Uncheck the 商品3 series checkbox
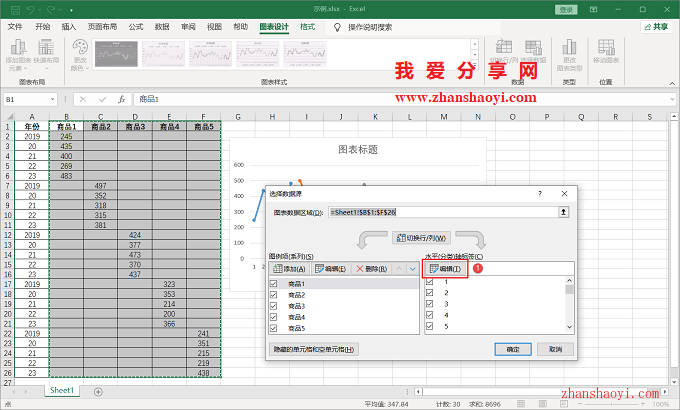 274,306
